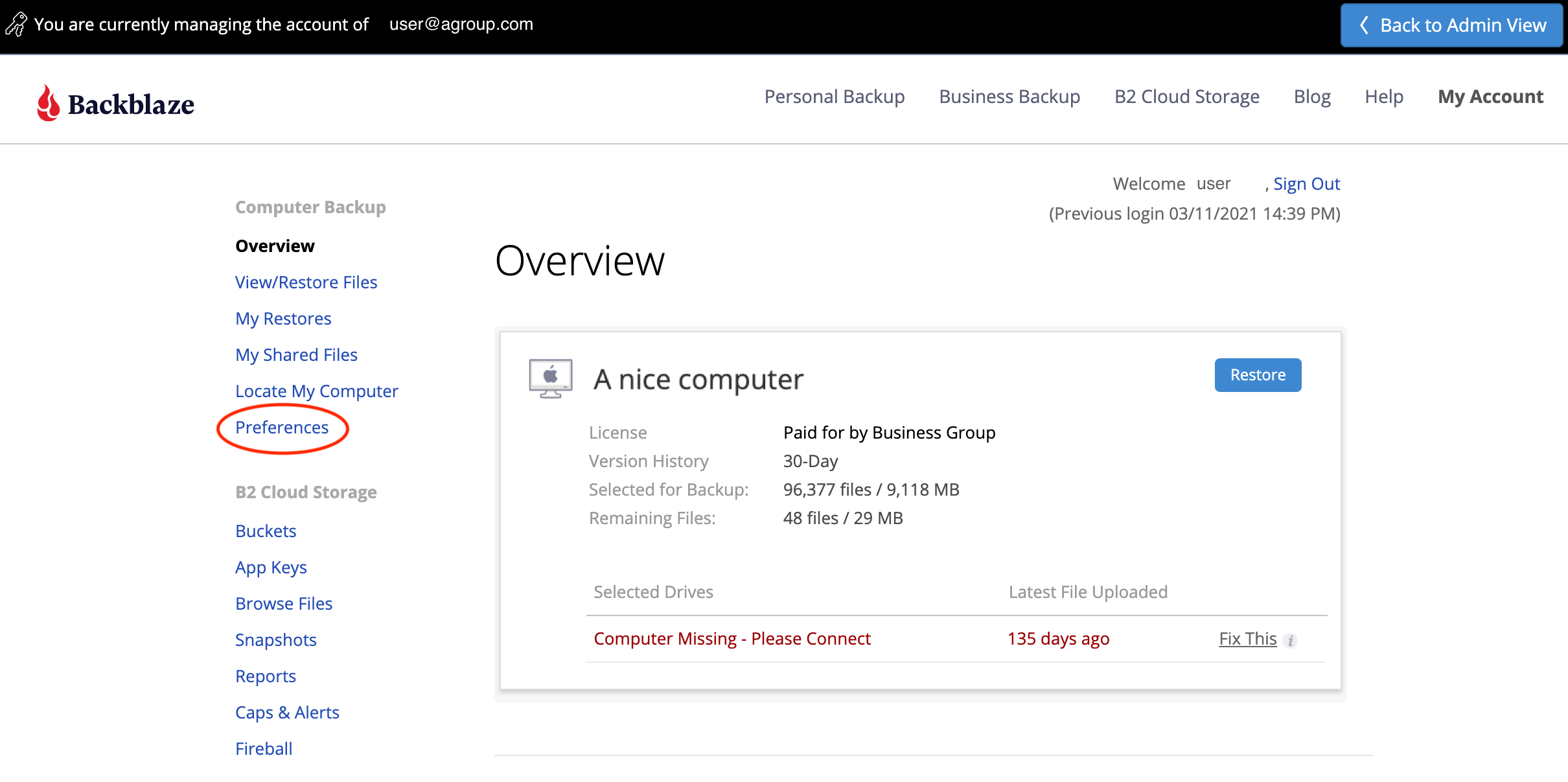This screenshot has height=782, width=1568.
Task: Click the Version History label
Action: [x=649, y=461]
